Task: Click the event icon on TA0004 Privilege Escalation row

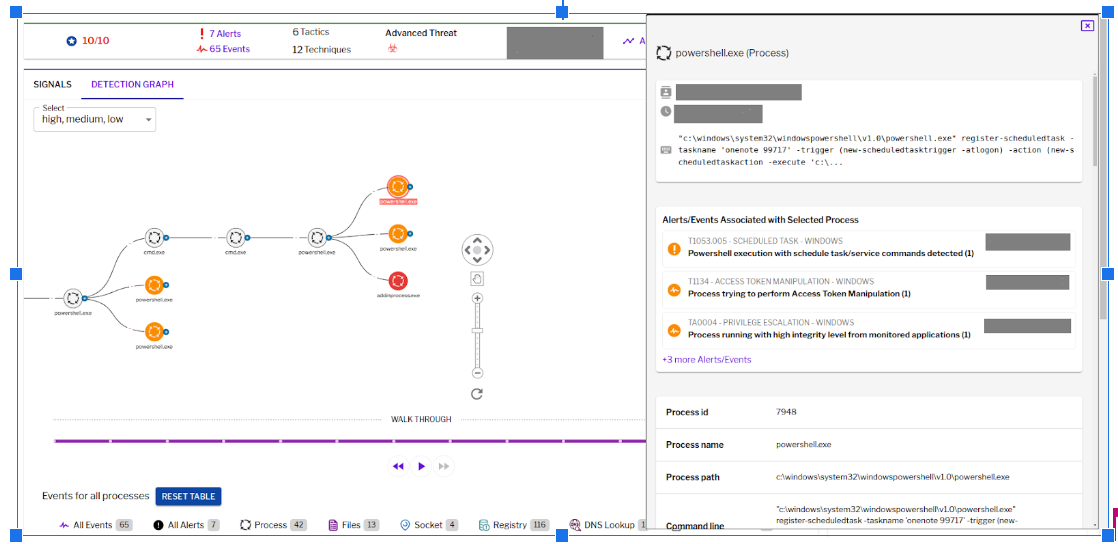Action: tap(674, 331)
